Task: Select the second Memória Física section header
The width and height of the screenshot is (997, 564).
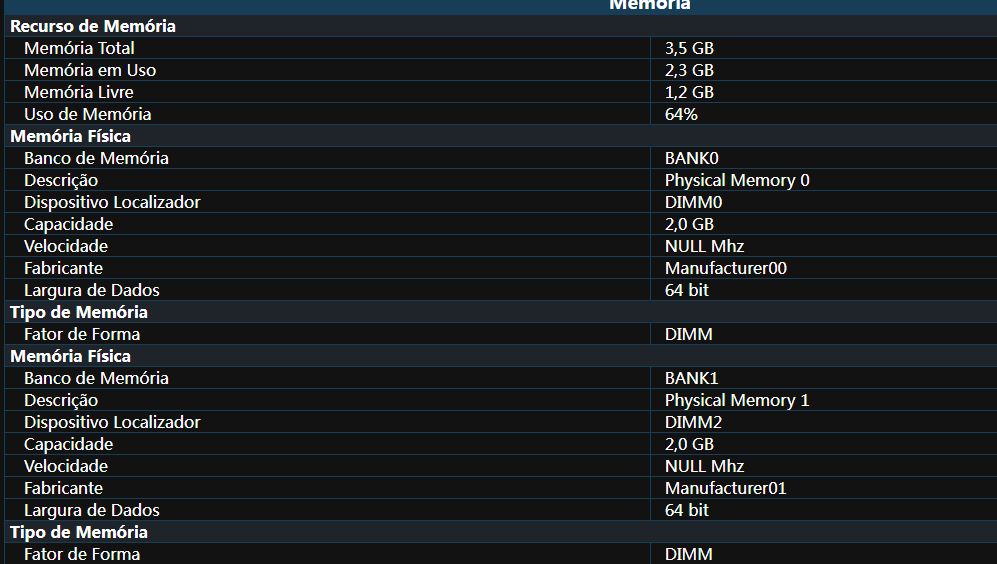Action: click(x=71, y=356)
